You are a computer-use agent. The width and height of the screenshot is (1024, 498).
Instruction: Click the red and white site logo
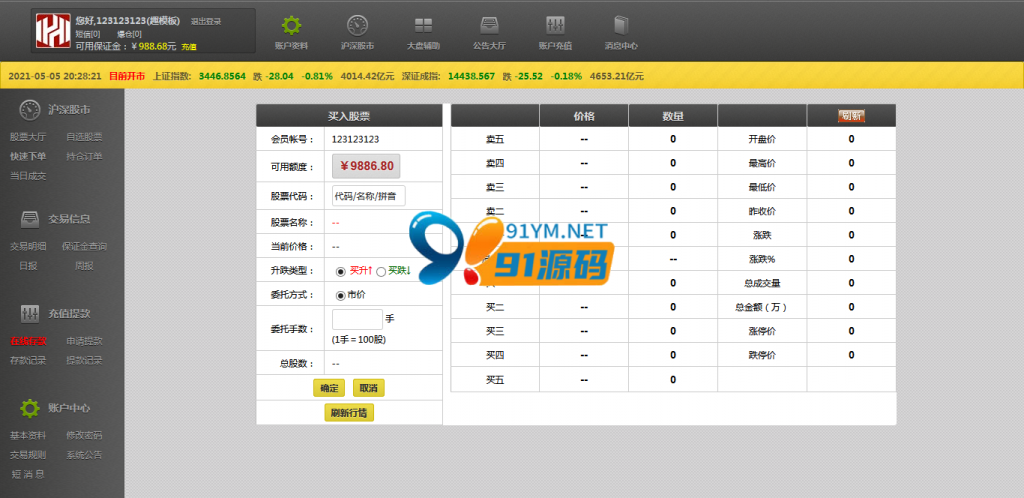(53, 31)
